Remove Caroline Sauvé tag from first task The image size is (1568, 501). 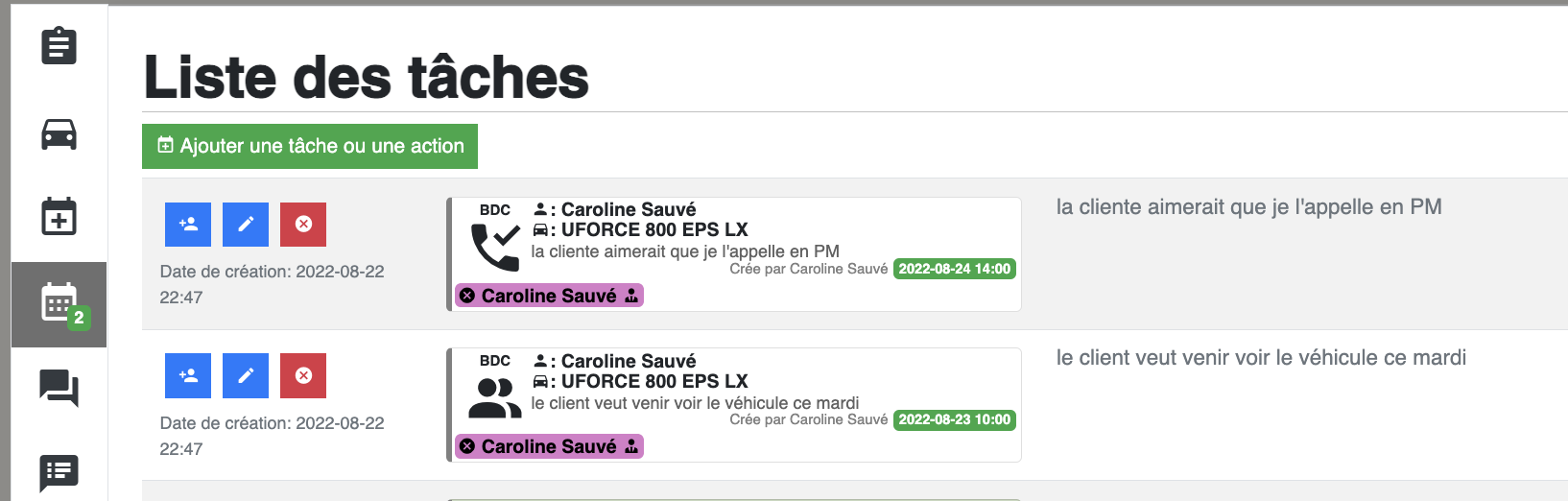click(x=467, y=296)
